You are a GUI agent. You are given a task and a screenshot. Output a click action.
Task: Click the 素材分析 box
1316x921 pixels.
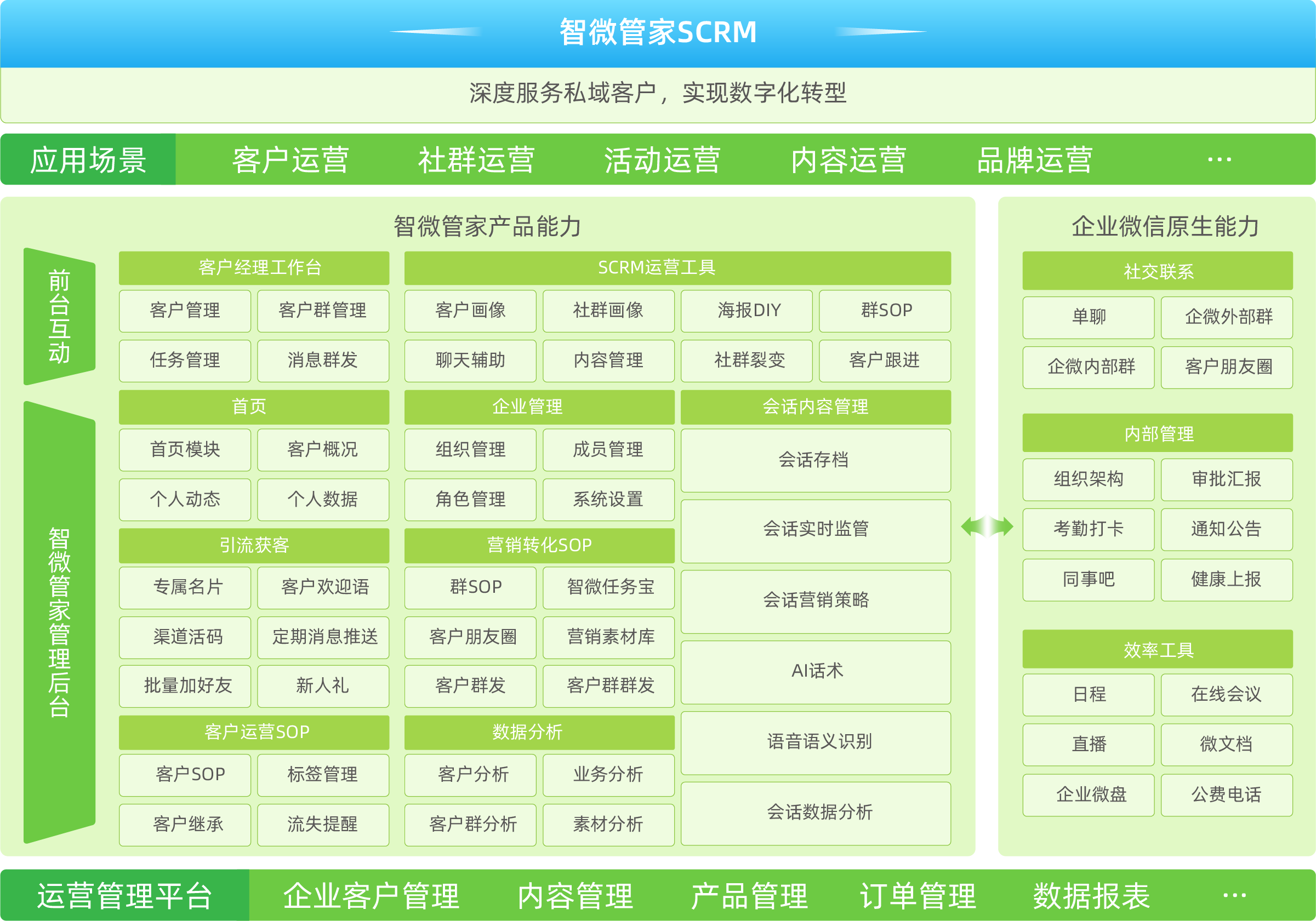coord(609,825)
